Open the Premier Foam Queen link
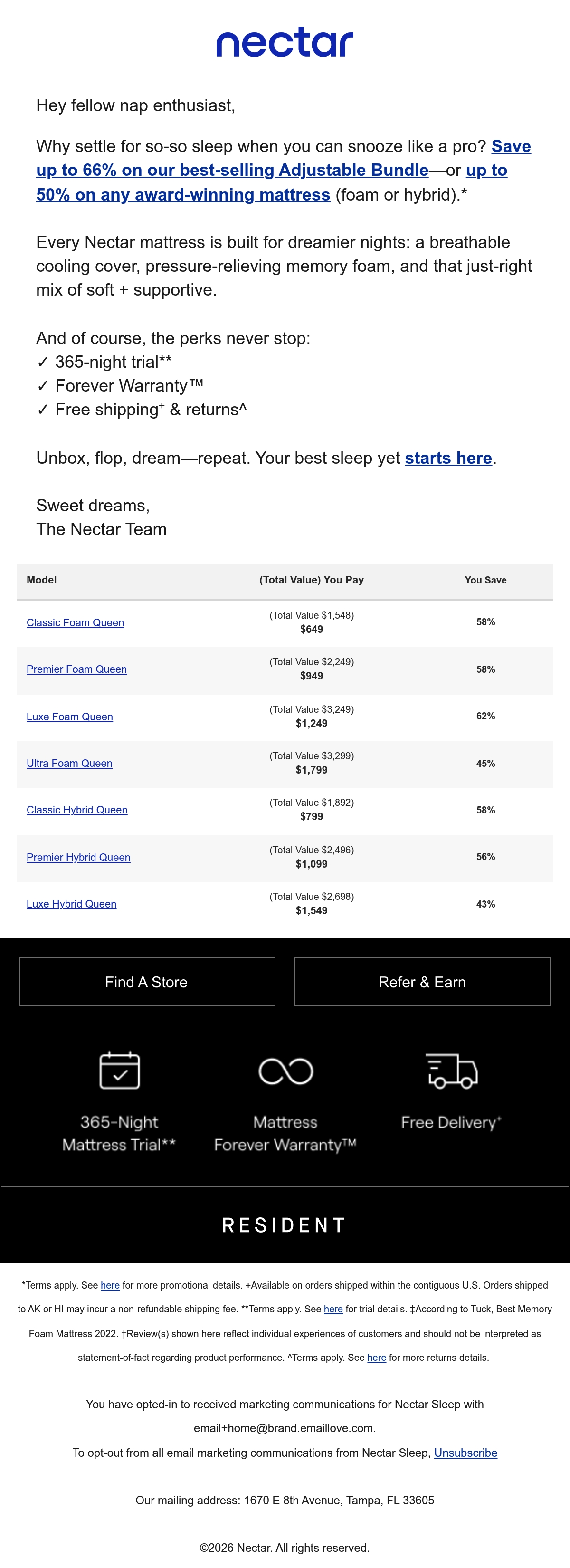 pos(76,669)
